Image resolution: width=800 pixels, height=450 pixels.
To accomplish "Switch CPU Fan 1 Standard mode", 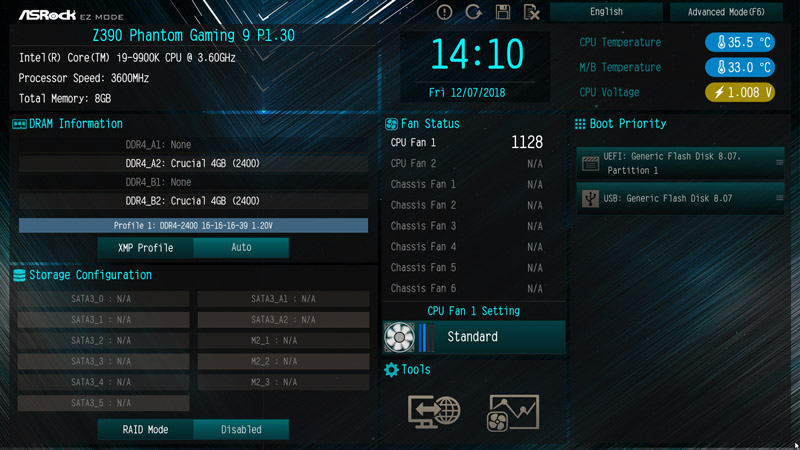I will (x=474, y=337).
